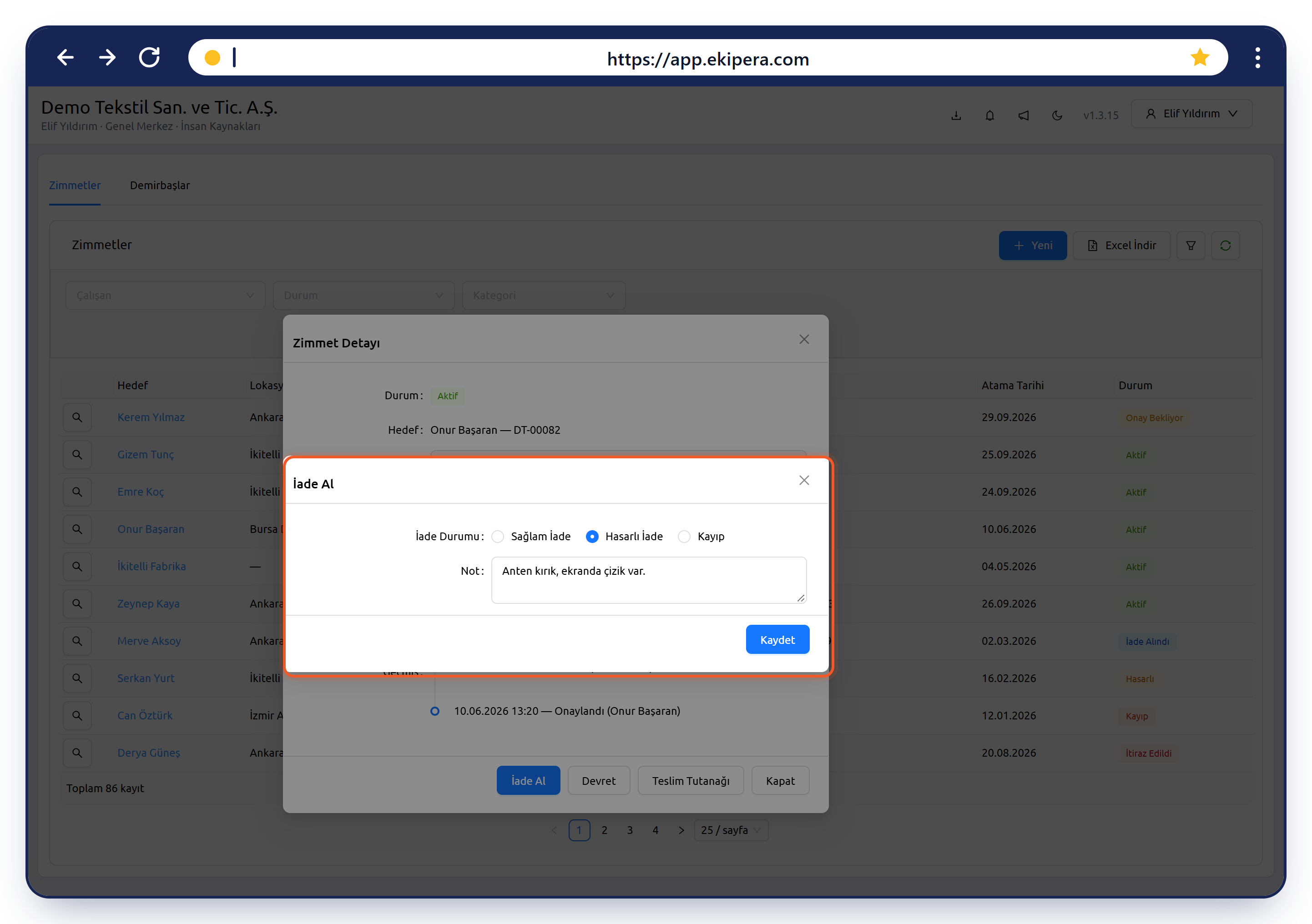Go forward using browser forward arrow
This screenshot has height=924, width=1312.
[107, 58]
